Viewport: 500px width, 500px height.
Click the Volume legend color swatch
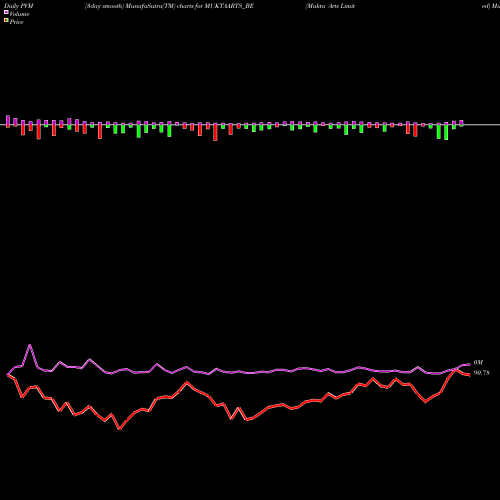(x=6, y=13)
